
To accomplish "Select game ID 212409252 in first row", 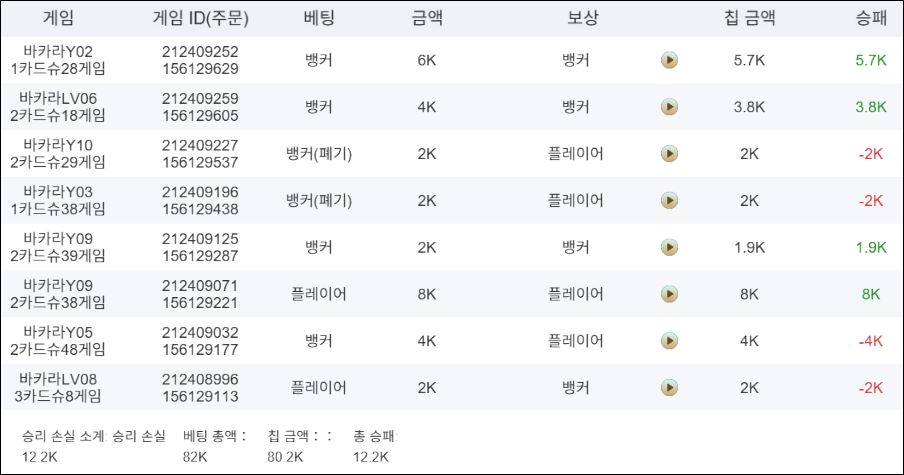I will coord(200,52).
